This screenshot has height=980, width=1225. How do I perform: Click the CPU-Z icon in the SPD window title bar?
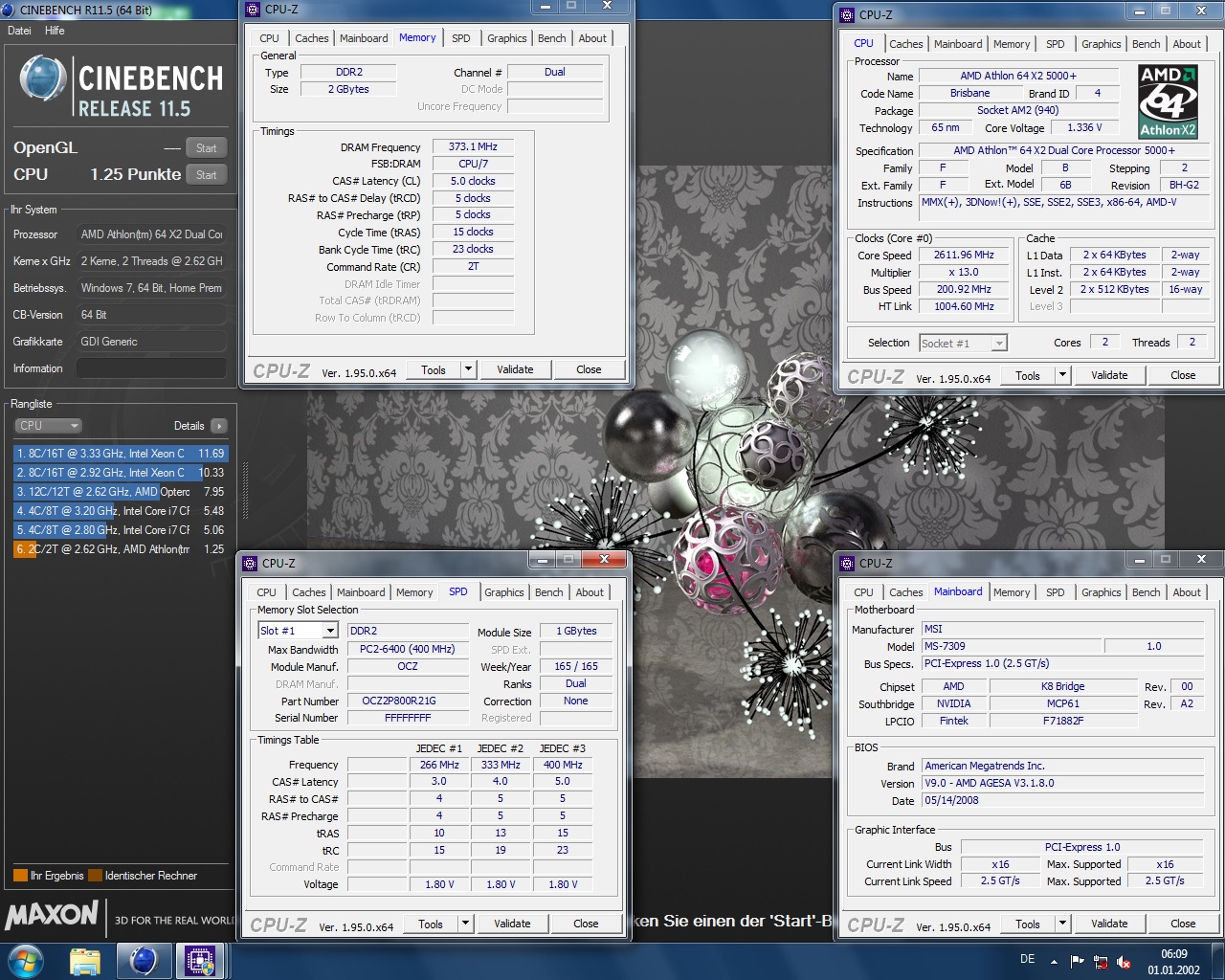(x=250, y=563)
